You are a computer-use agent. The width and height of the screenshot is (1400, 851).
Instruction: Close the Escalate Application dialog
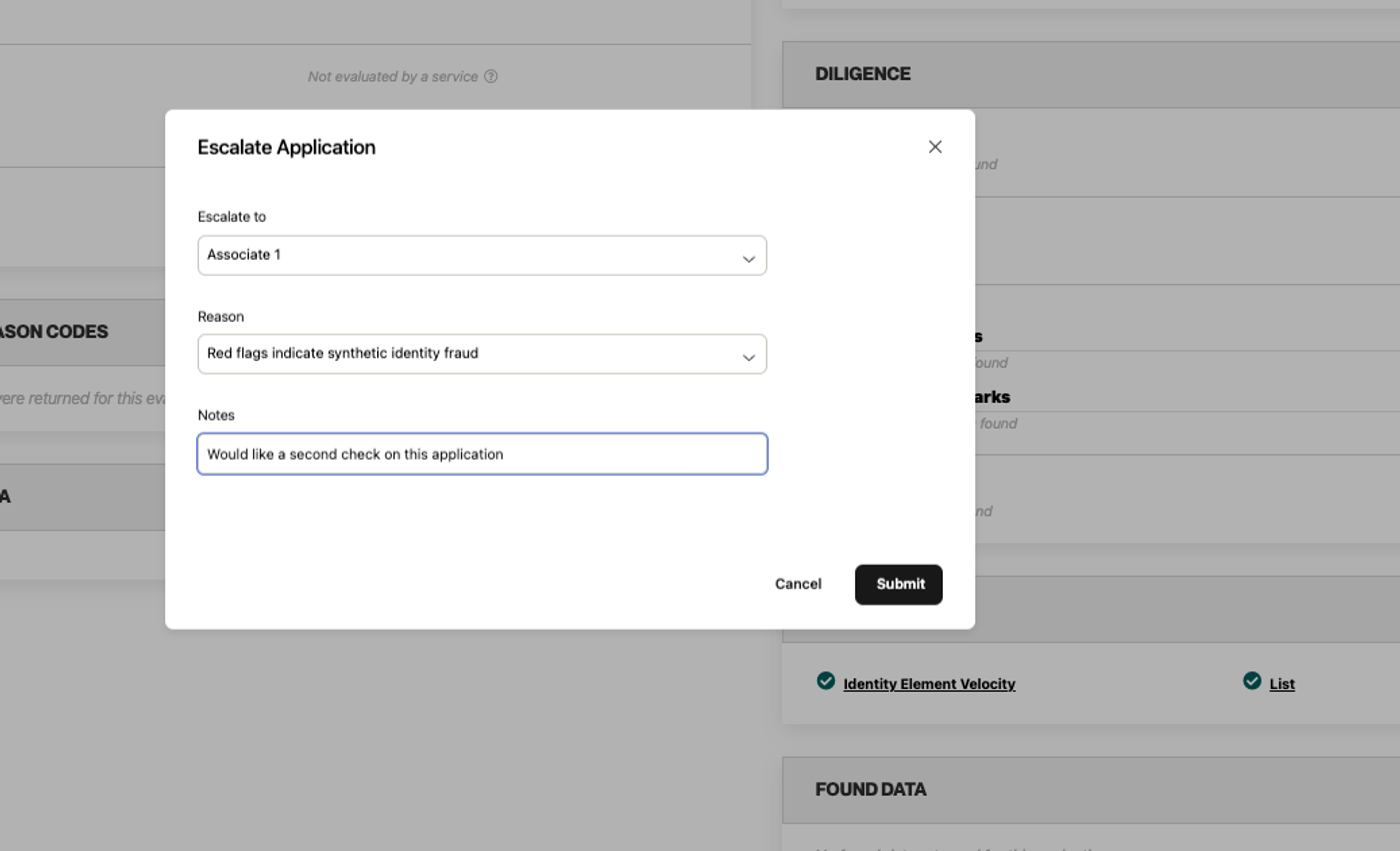coord(935,147)
